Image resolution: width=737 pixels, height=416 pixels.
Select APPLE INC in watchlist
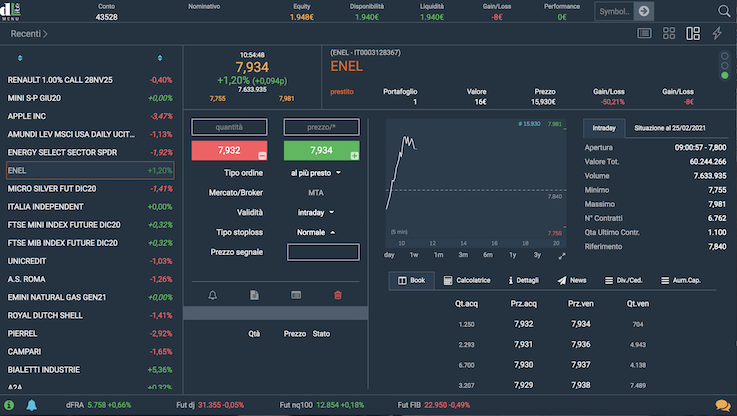pos(90,116)
